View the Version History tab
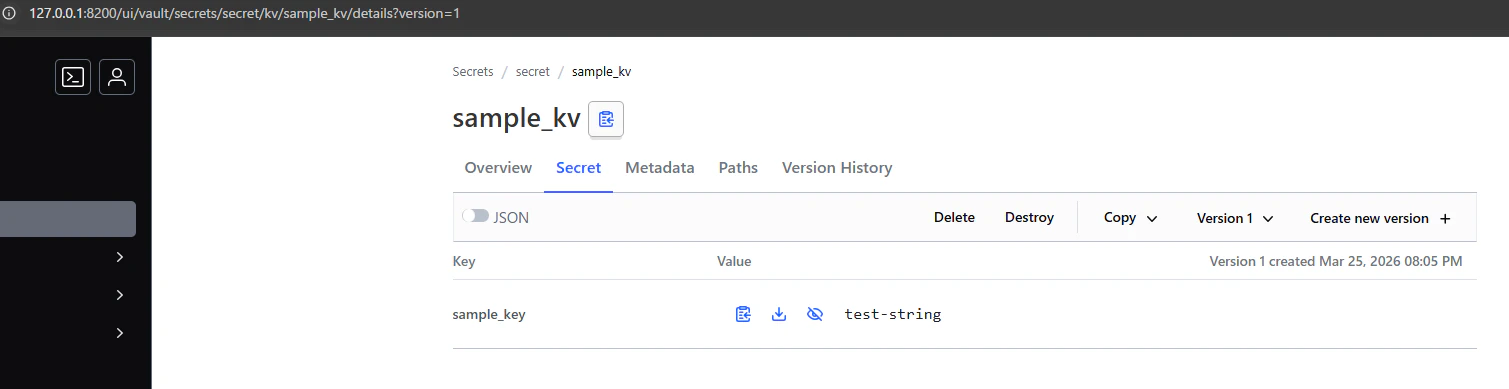The image size is (1509, 389). [x=837, y=168]
